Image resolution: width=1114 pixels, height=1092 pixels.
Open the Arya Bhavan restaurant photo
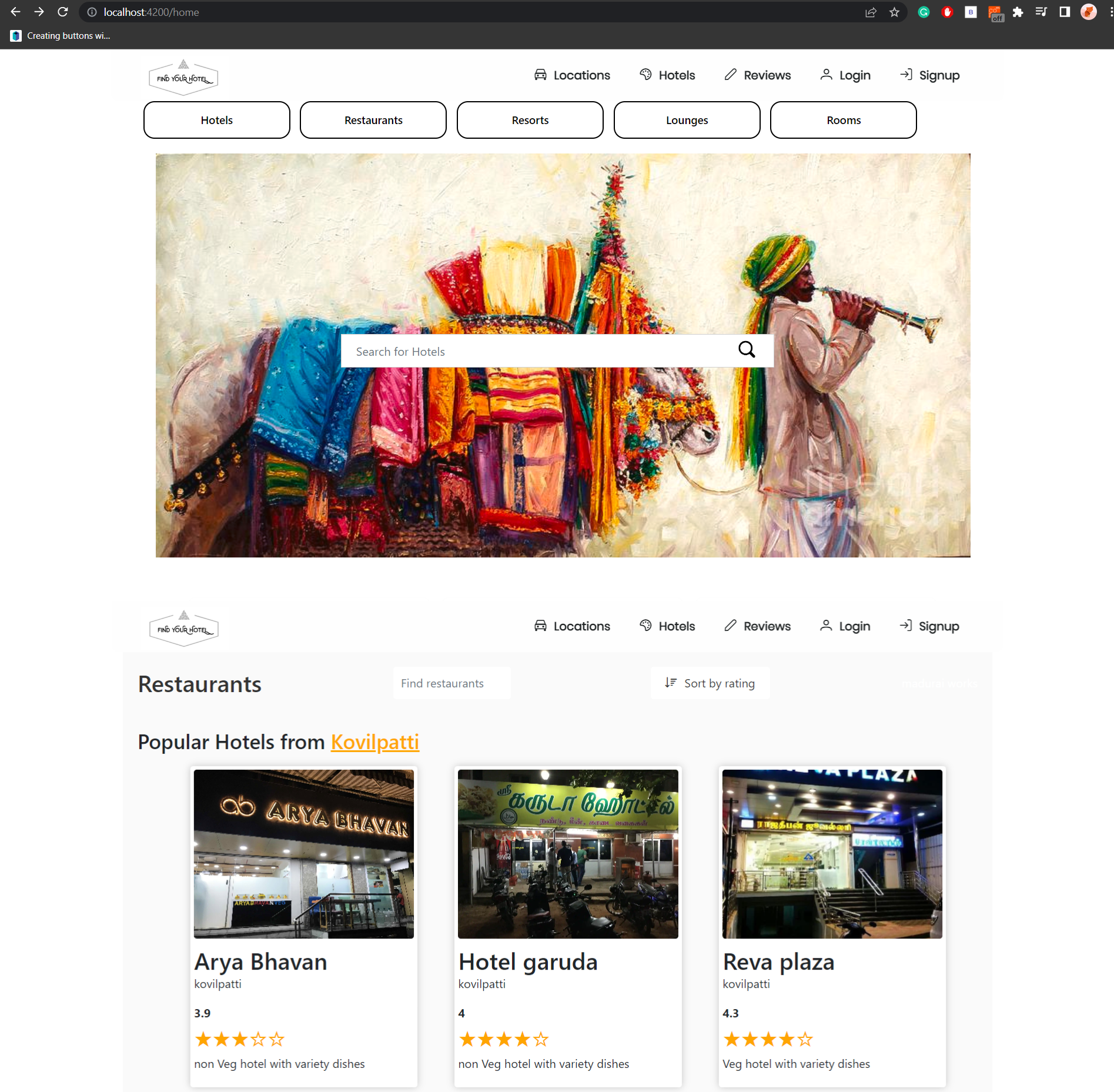[x=304, y=854]
